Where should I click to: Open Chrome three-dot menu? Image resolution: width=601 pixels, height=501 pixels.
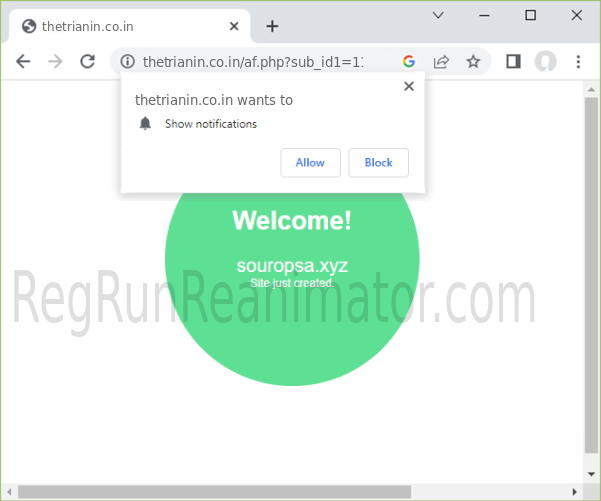click(x=578, y=61)
